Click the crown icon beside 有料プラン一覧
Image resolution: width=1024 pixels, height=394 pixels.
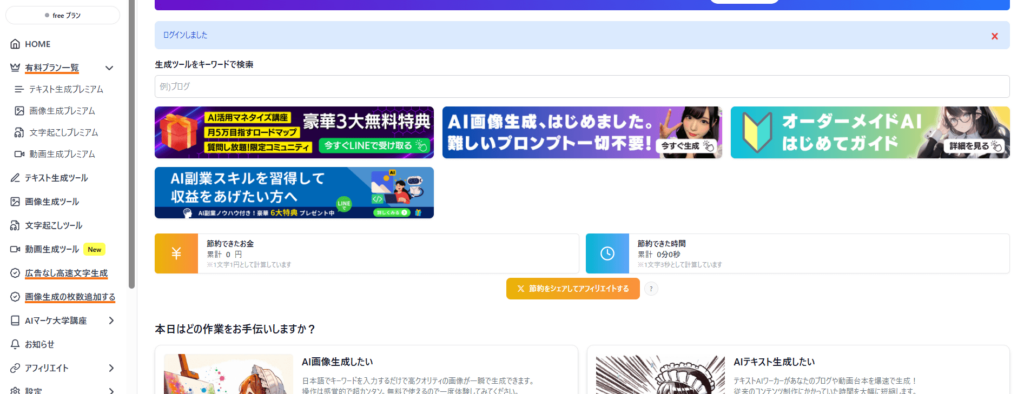(x=15, y=68)
